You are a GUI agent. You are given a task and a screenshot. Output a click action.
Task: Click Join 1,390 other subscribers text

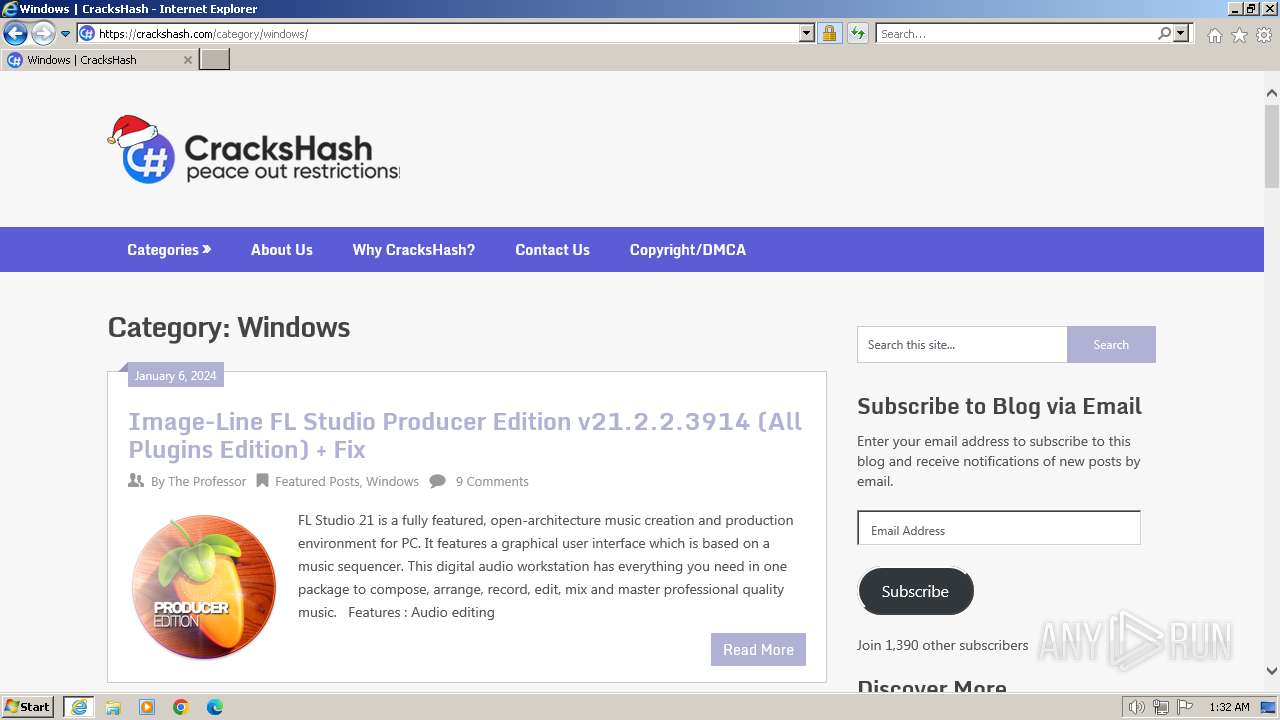(942, 645)
